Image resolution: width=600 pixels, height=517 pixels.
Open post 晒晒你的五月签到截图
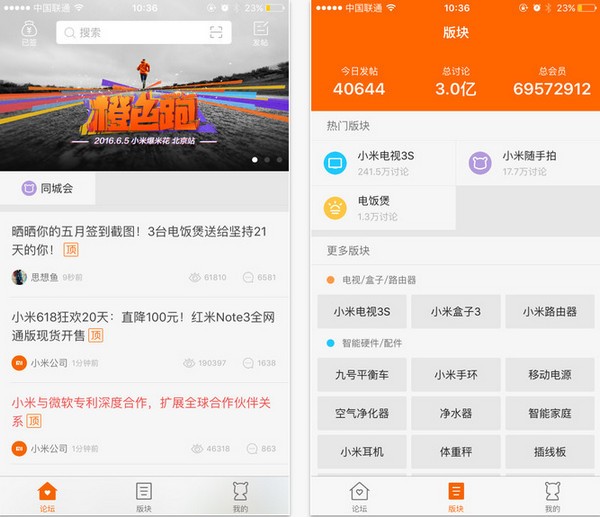click(144, 254)
